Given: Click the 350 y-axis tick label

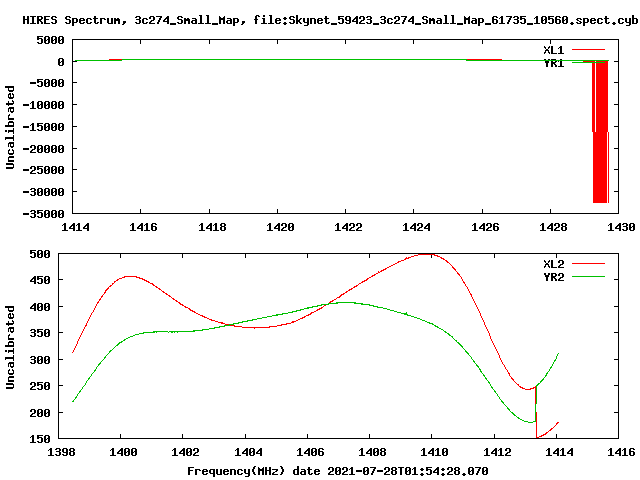Looking at the screenshot, I should coord(40,333).
